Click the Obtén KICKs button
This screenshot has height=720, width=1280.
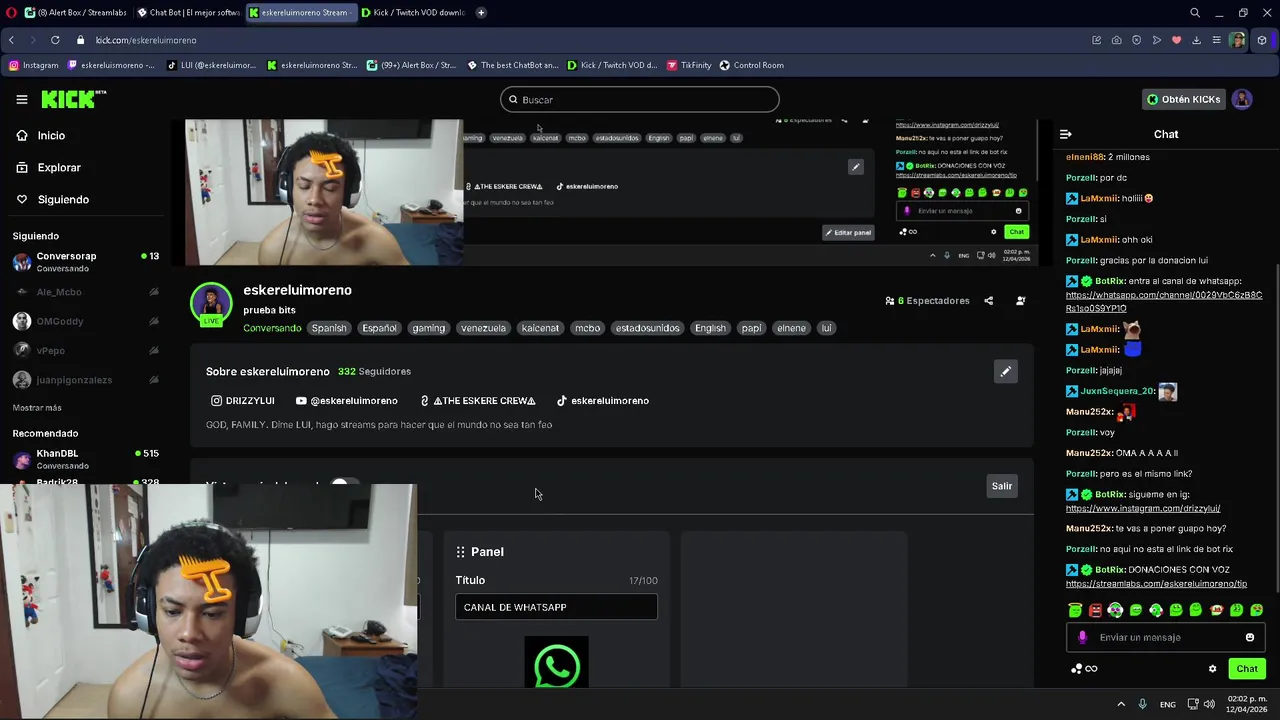(x=1183, y=99)
